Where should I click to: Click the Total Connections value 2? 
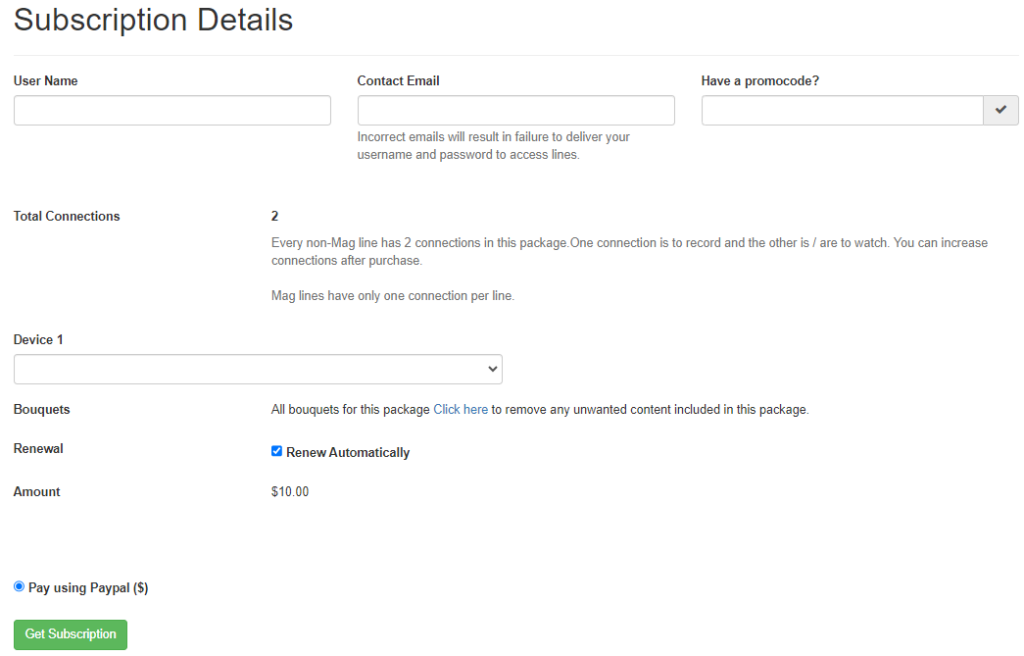[x=275, y=216]
